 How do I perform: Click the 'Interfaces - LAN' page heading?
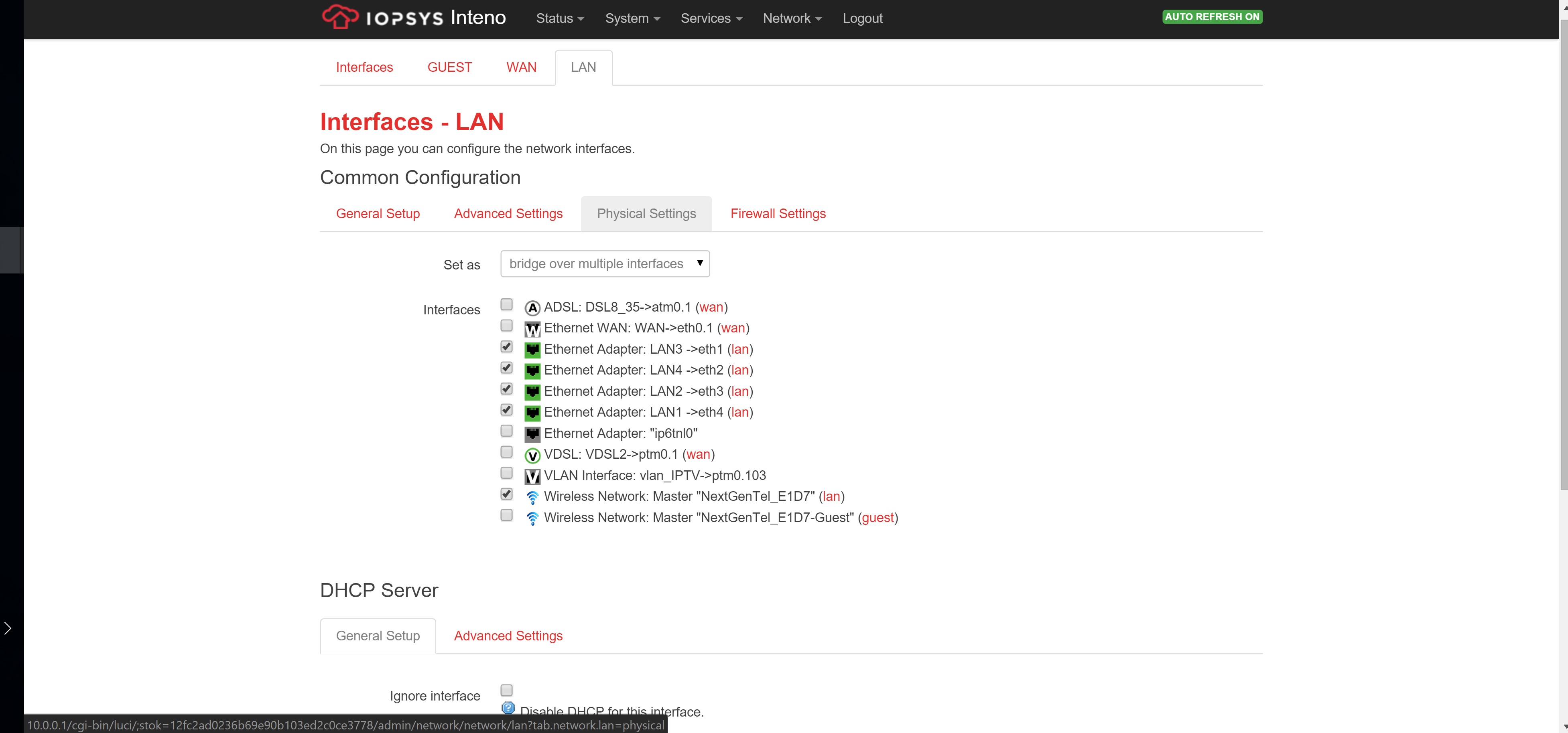tap(412, 121)
